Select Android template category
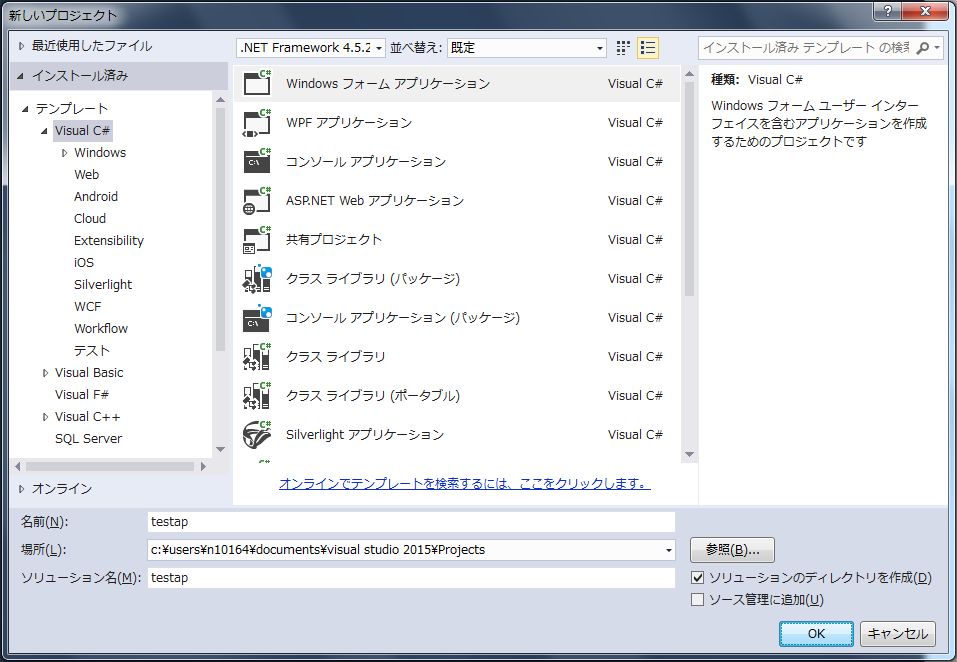The height and width of the screenshot is (662, 957). pyautogui.click(x=96, y=196)
